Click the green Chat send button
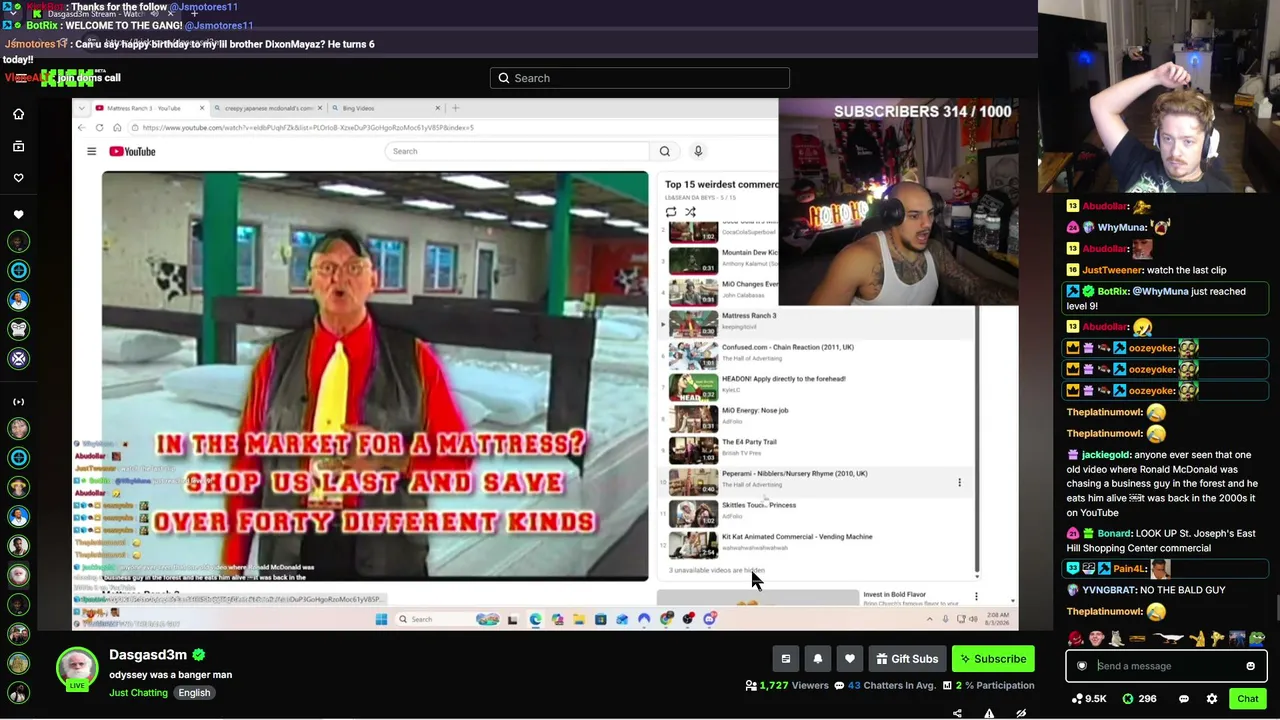This screenshot has height=720, width=1280. coord(1247,699)
